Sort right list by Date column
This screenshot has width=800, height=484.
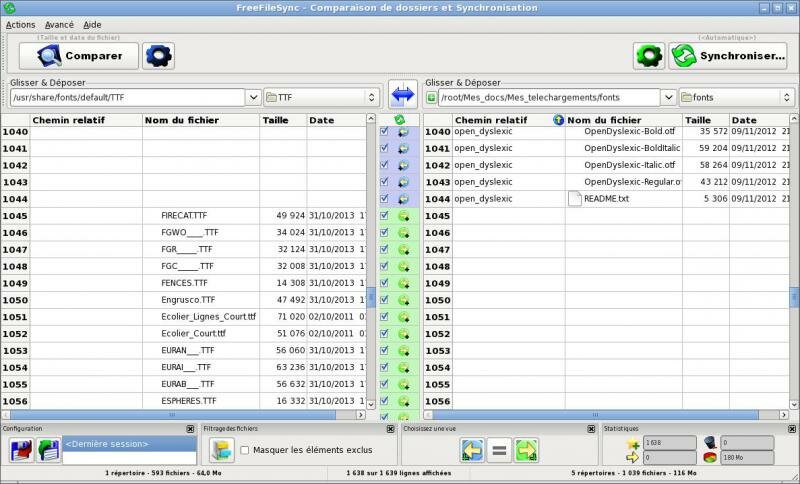click(x=759, y=120)
